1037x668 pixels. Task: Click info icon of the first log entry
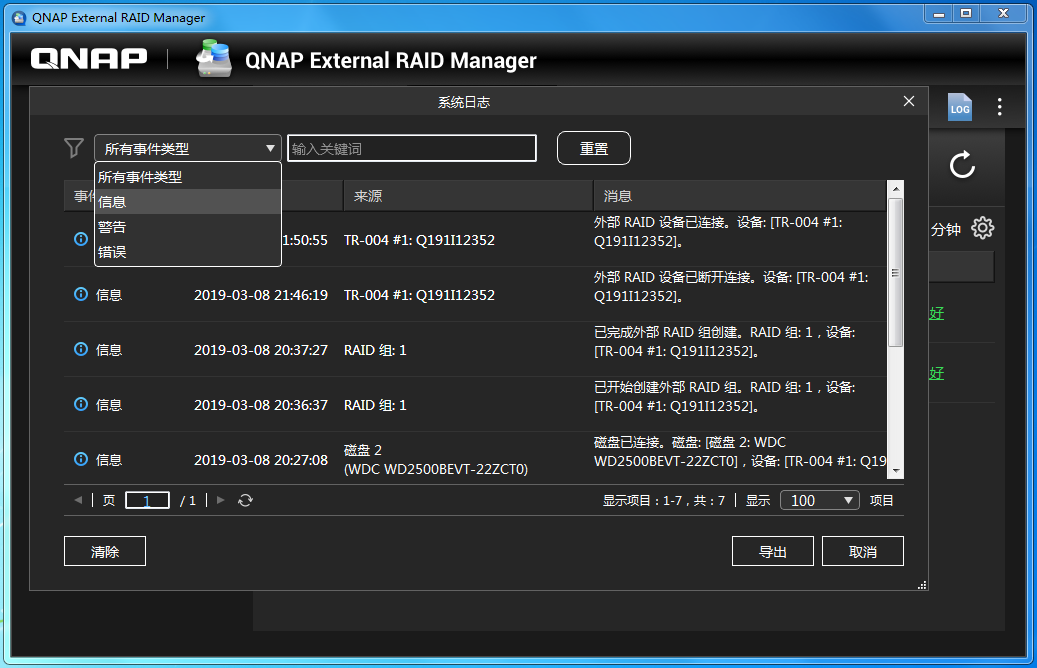[x=81, y=239]
